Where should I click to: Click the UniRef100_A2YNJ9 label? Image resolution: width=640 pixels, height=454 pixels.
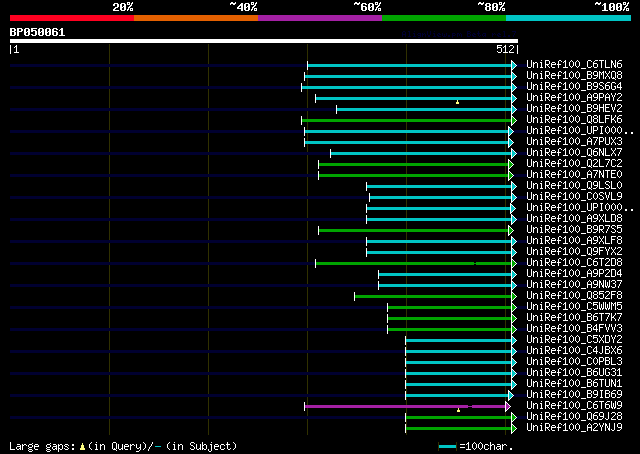click(574, 428)
